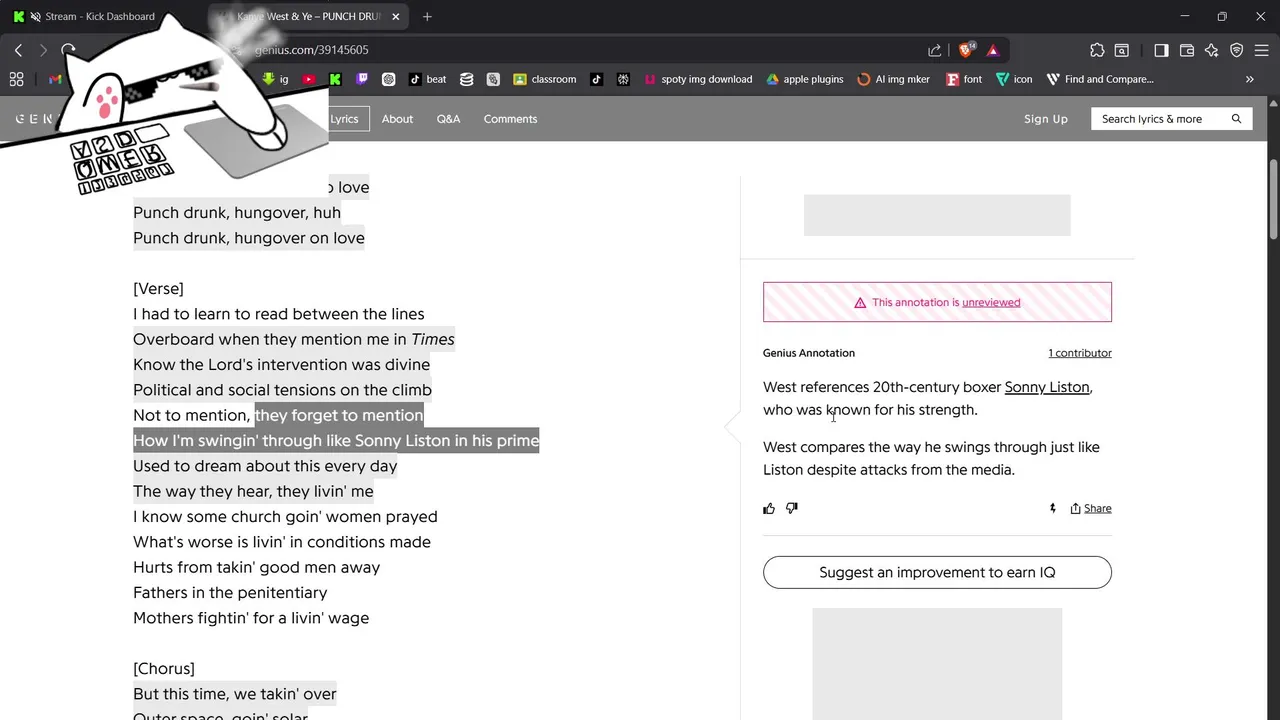The height and width of the screenshot is (720, 1280).
Task: Click the address bar URL genius.com/39145605
Action: (311, 50)
